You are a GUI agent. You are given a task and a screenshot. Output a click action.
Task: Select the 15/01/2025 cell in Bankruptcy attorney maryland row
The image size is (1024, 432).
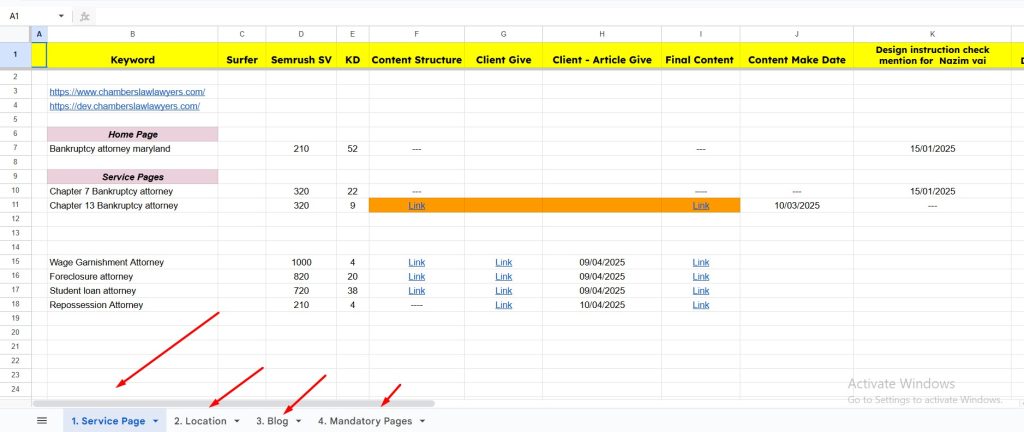coord(932,149)
